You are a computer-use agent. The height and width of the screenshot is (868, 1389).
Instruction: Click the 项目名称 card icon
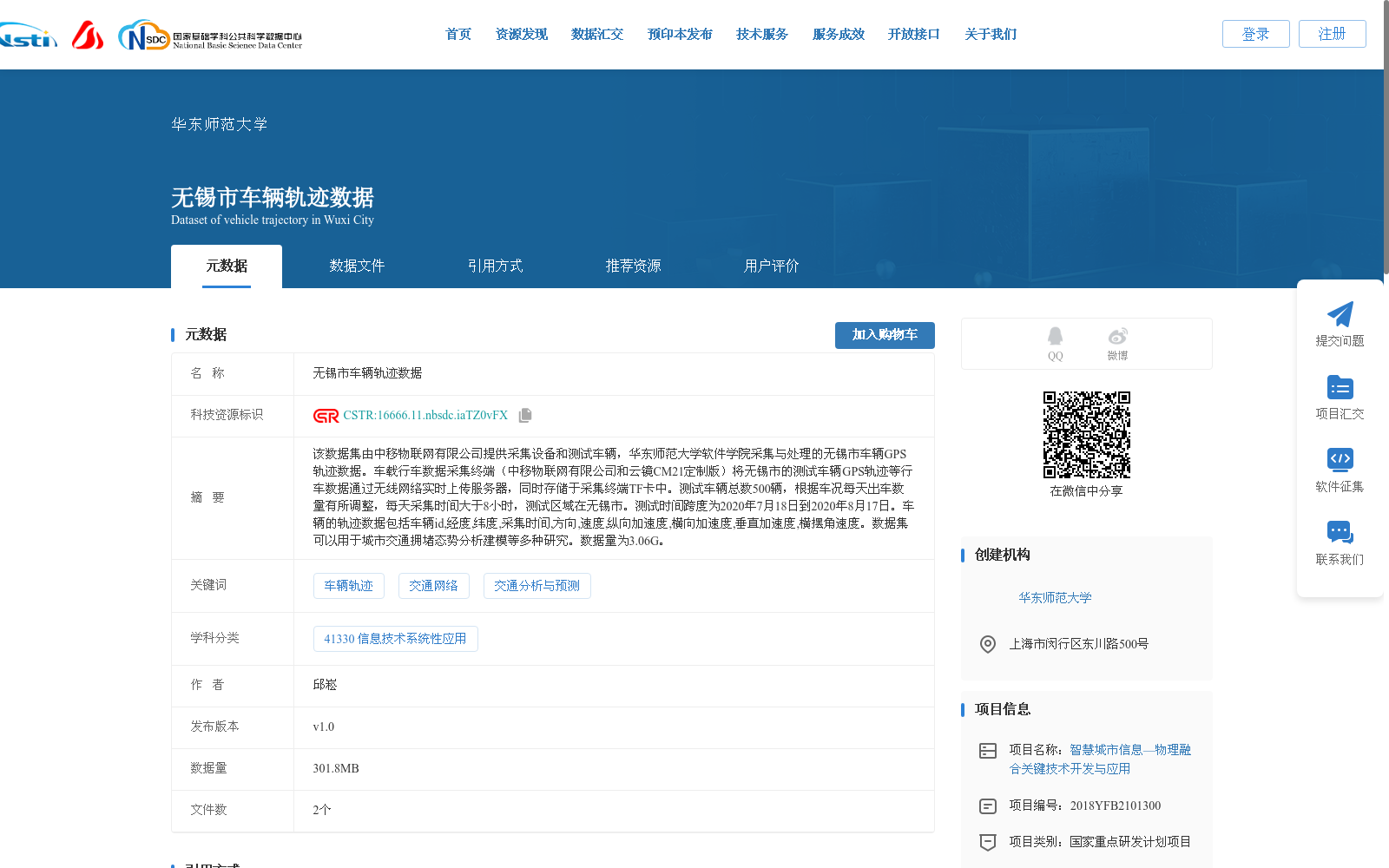988,751
